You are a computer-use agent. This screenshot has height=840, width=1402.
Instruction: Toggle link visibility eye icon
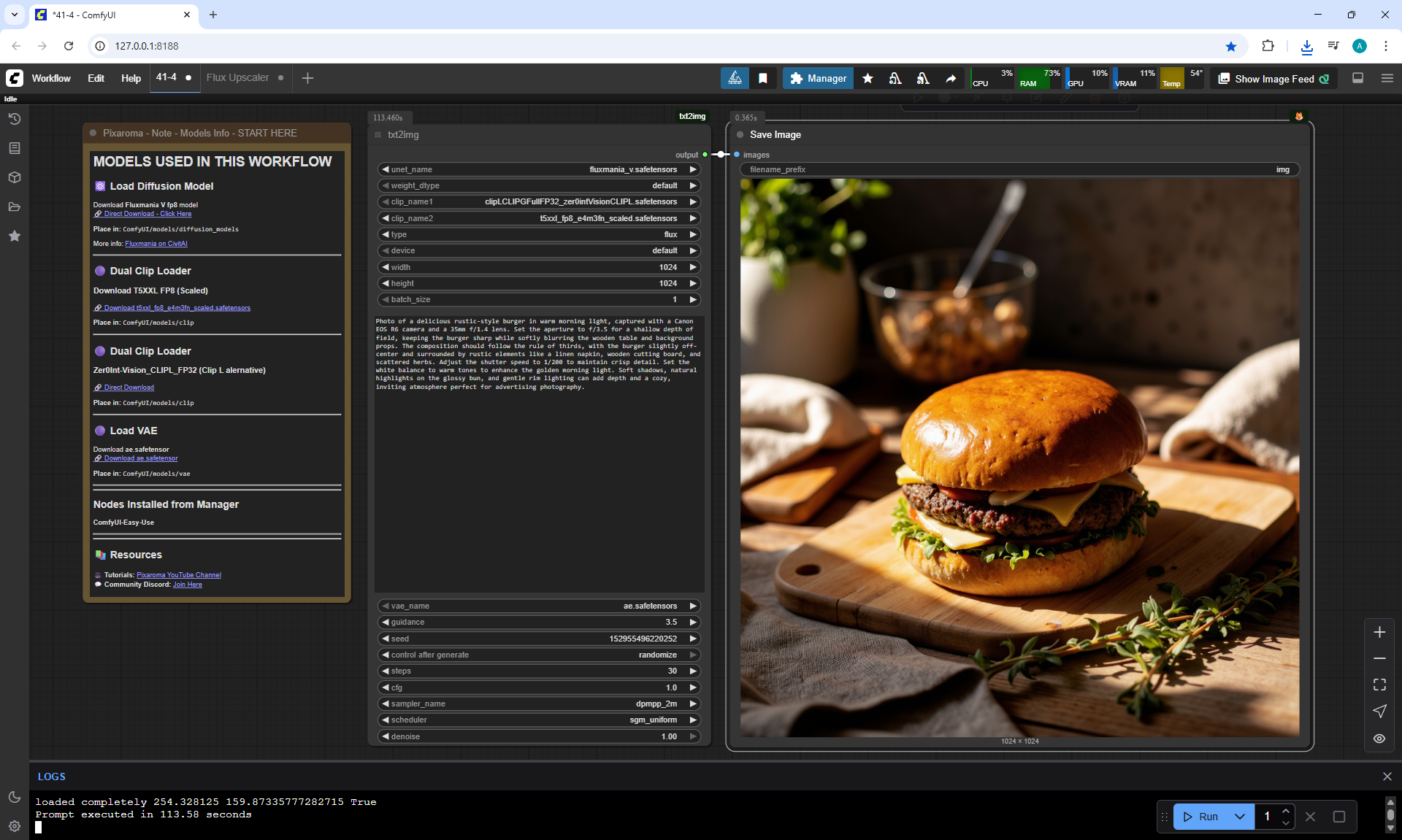(x=1379, y=738)
